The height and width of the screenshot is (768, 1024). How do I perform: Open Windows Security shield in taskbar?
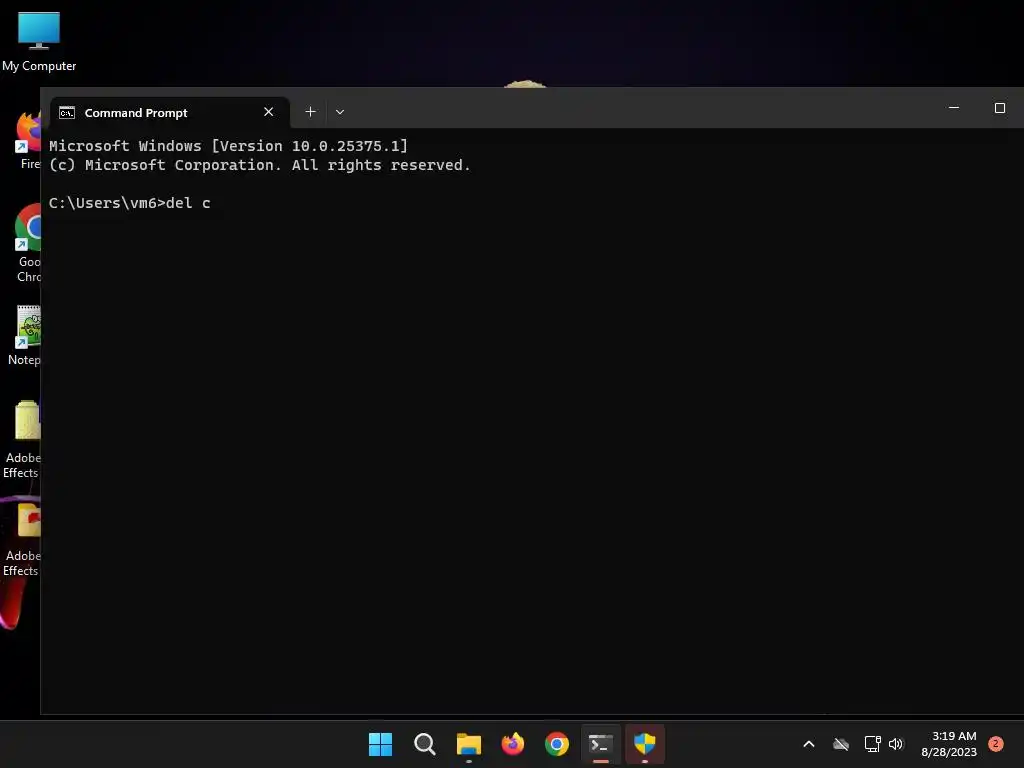(x=645, y=744)
